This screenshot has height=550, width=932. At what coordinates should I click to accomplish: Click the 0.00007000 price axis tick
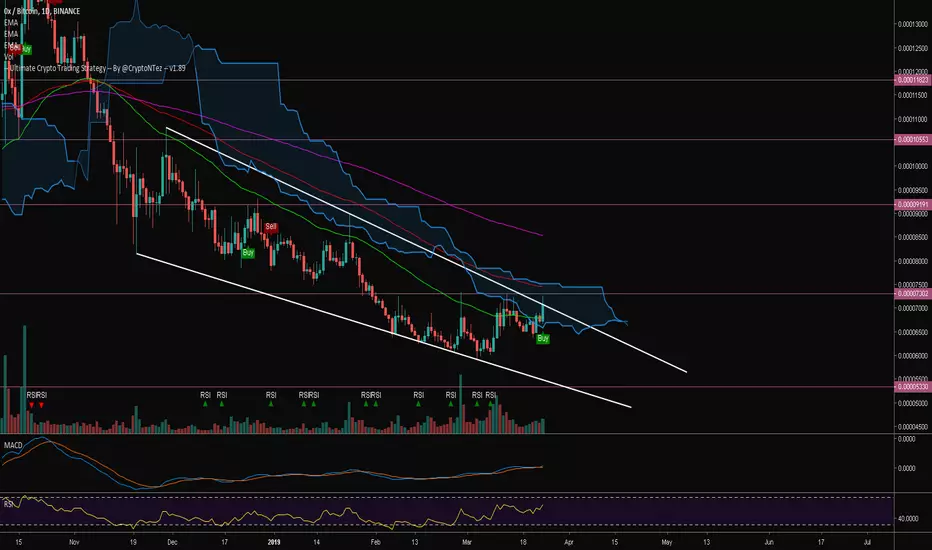(913, 308)
